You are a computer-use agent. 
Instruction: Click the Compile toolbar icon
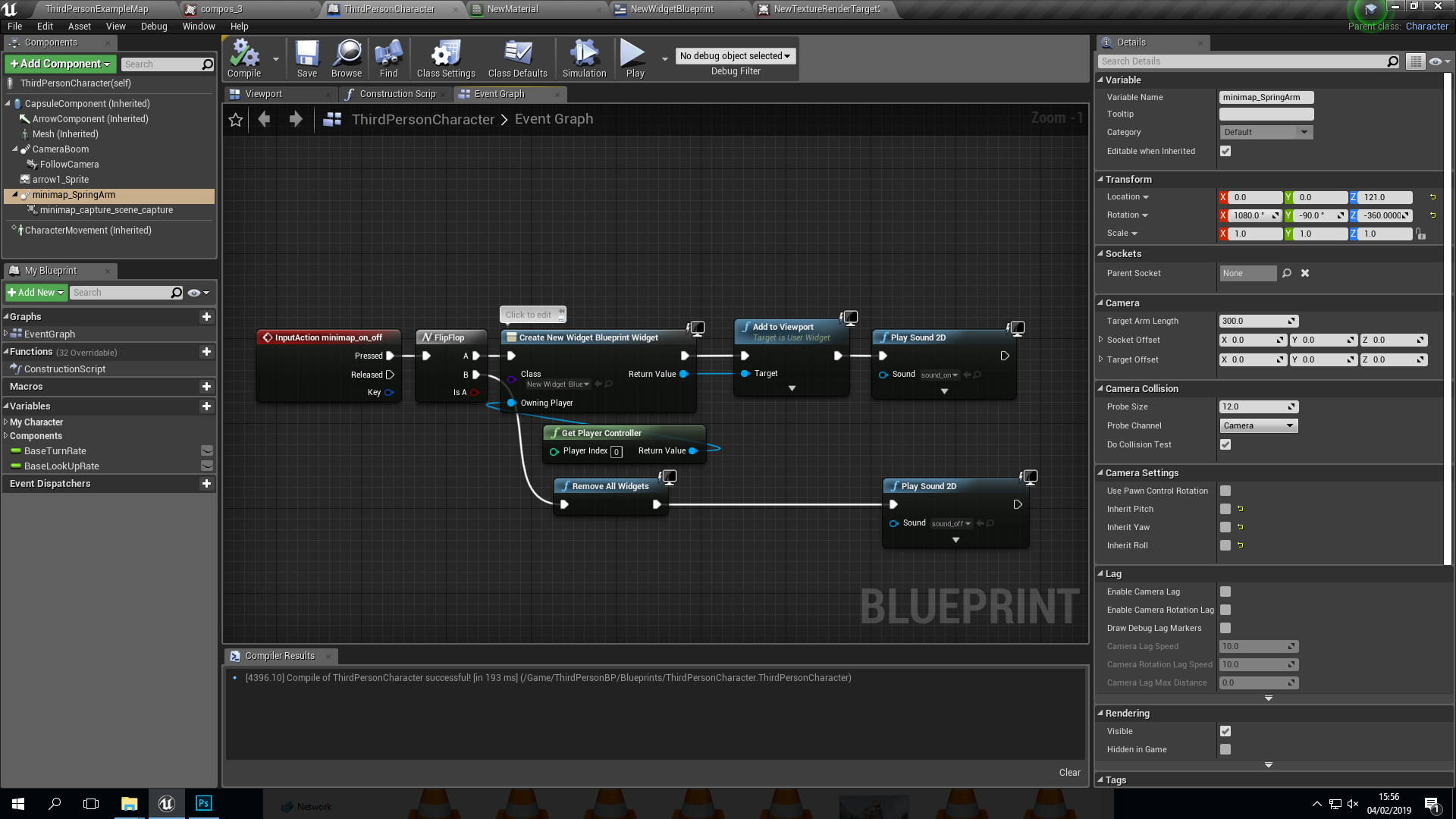[x=244, y=58]
